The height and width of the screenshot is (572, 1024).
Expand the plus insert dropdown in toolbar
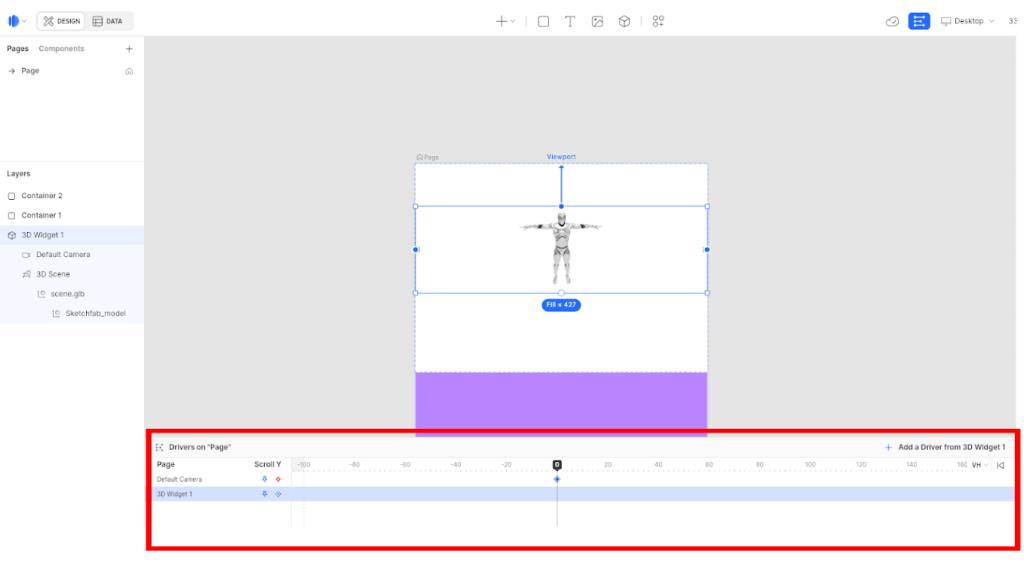pos(505,21)
